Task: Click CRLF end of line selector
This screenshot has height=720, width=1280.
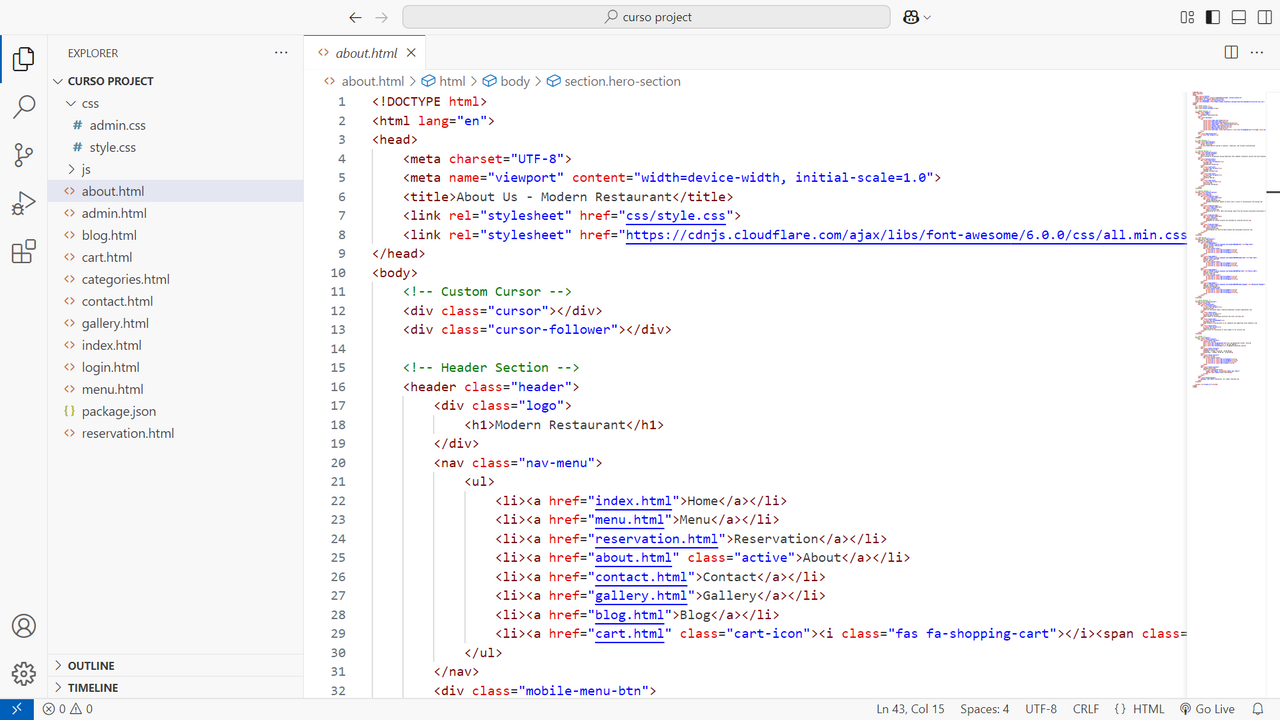Action: tap(1086, 709)
